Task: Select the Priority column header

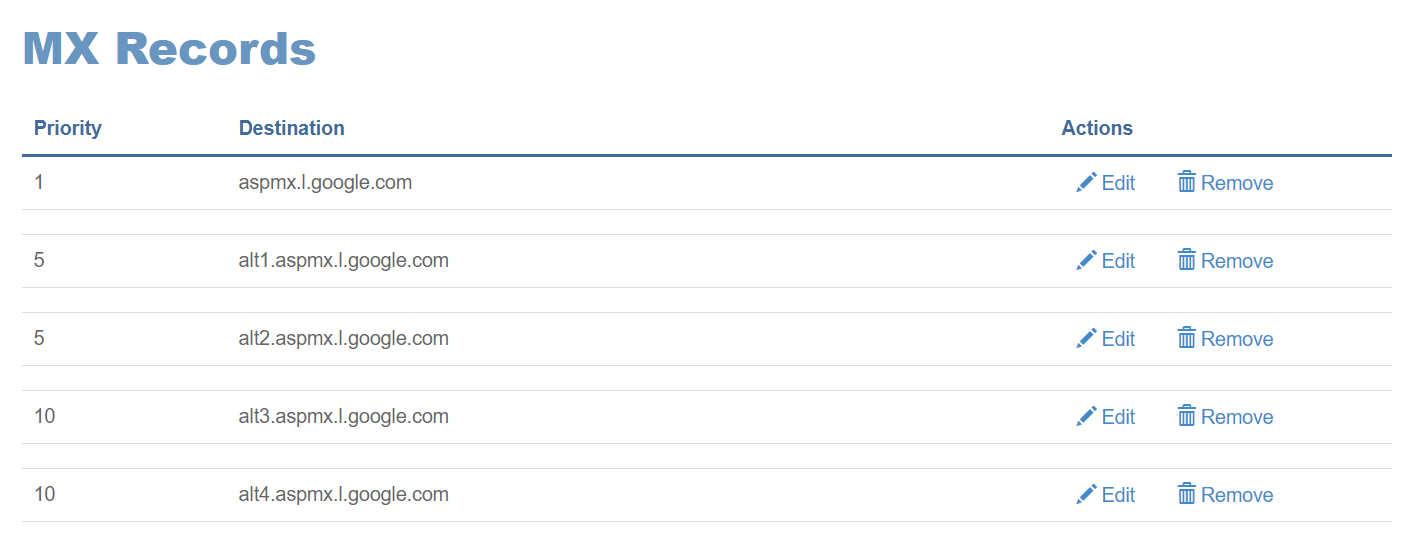Action: pos(68,128)
